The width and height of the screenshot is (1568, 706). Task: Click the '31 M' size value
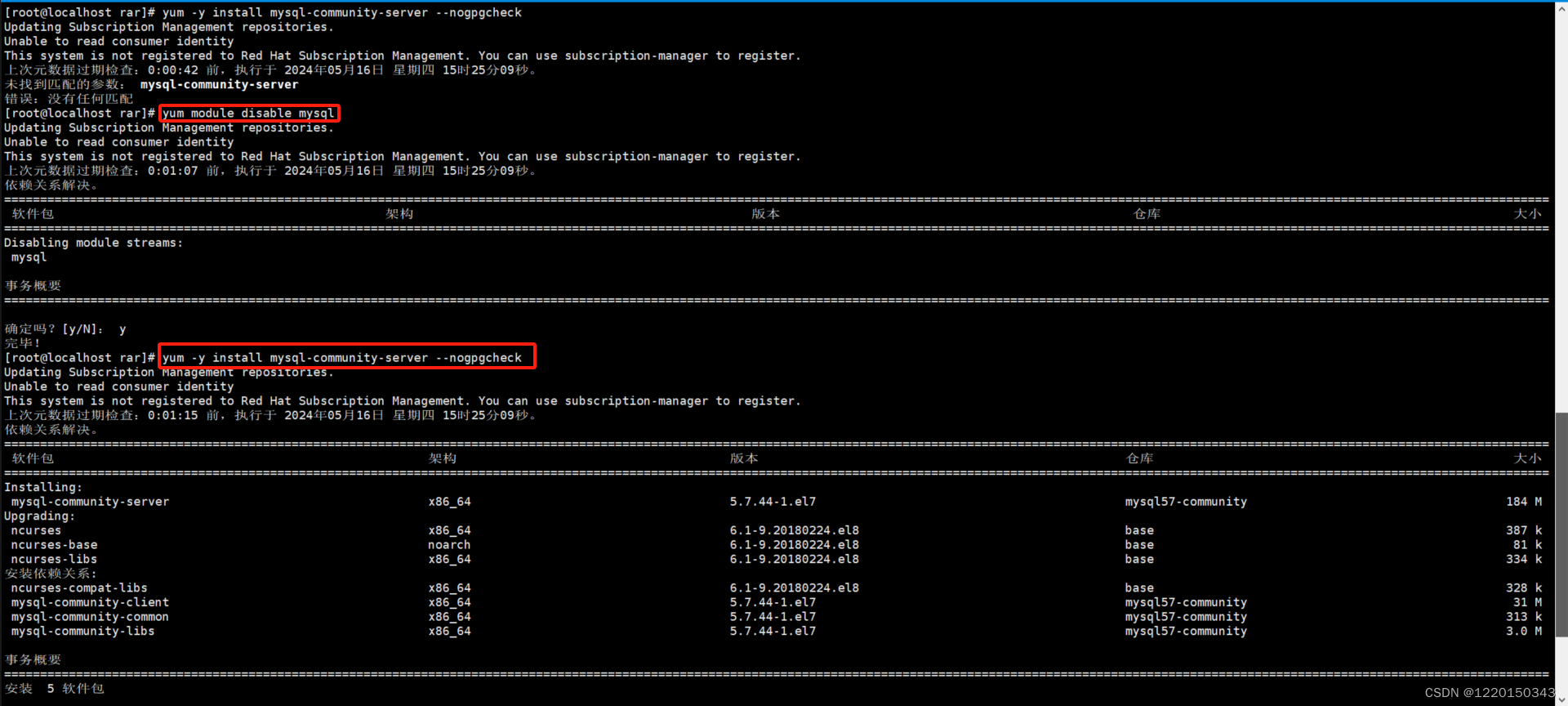[x=1528, y=602]
